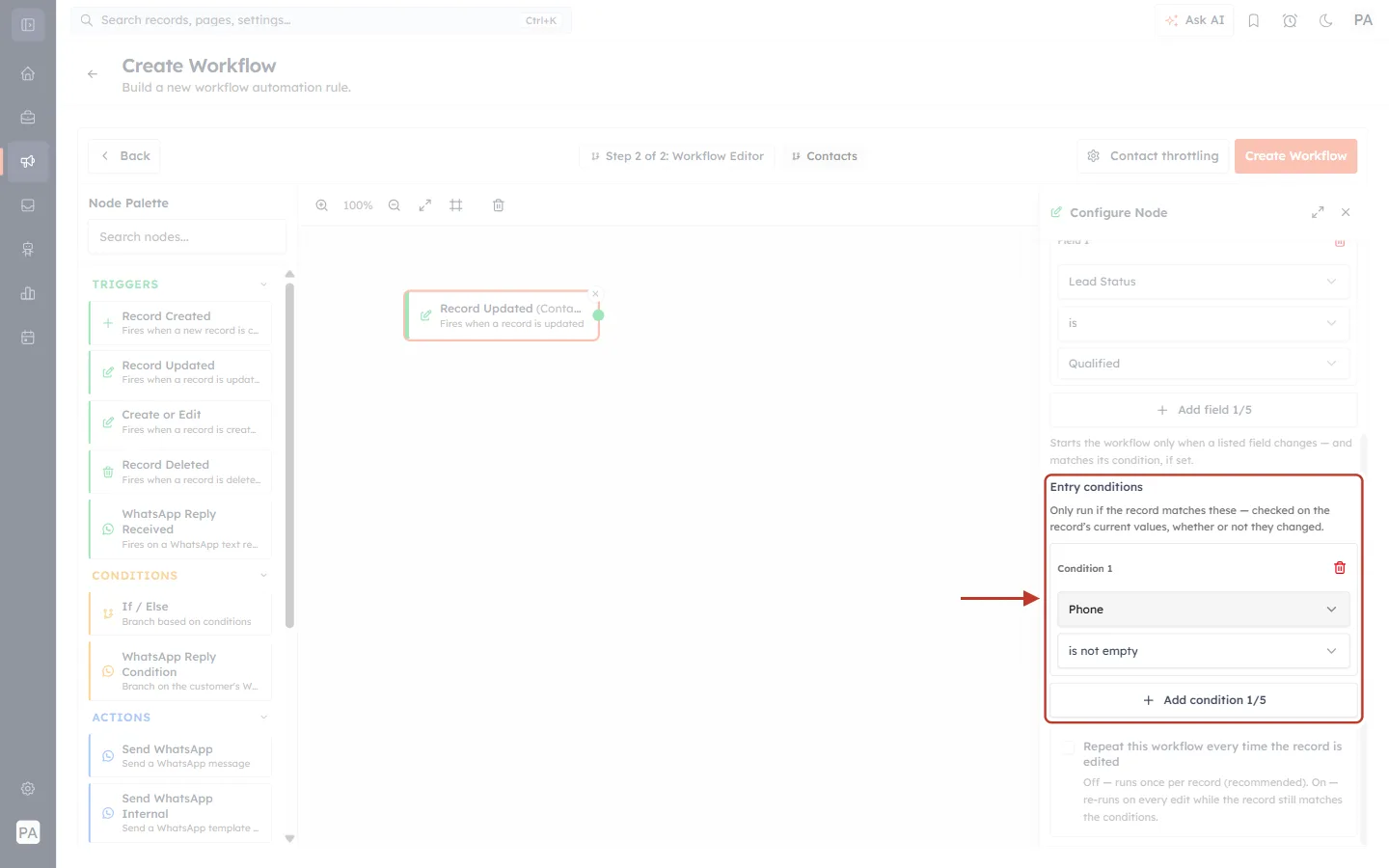Zoom out on the workflow canvas
This screenshot has width=1389, height=868.
click(x=395, y=205)
